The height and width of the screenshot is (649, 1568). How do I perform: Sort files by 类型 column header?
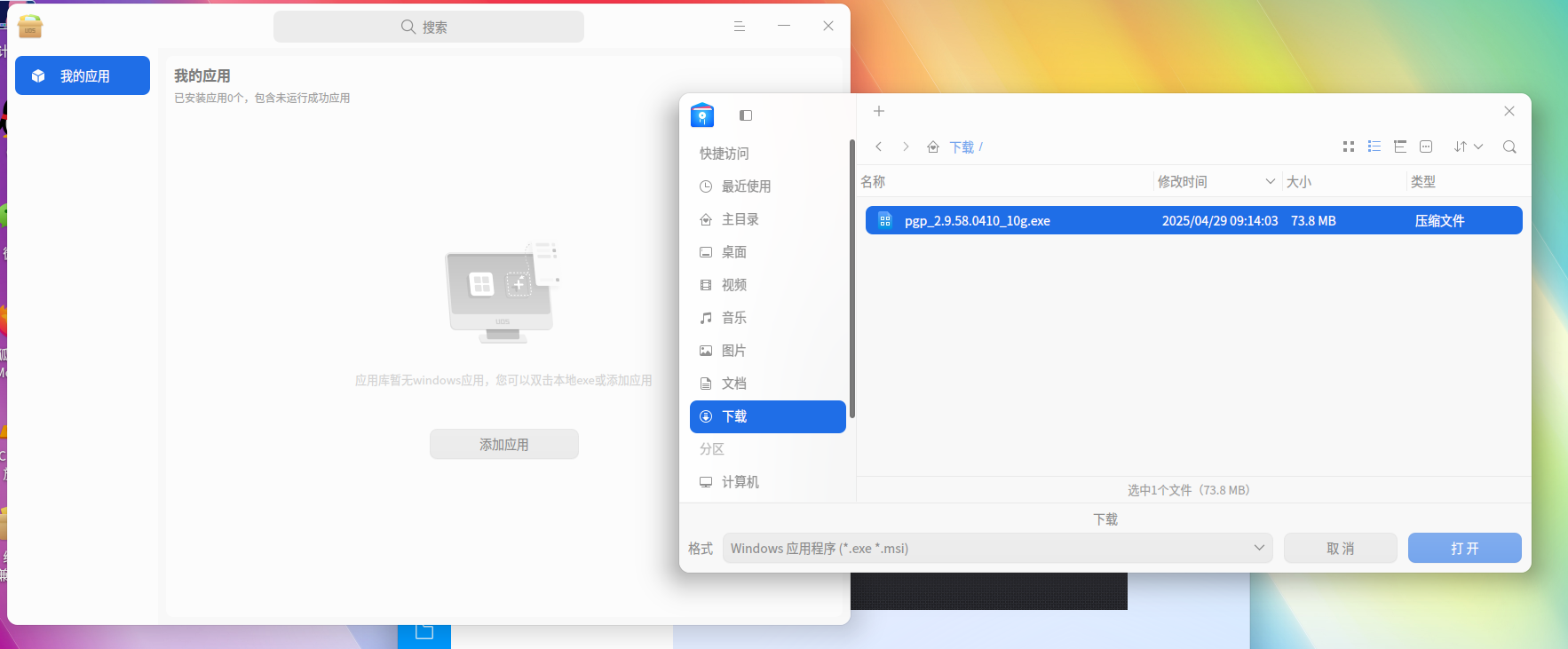1423,182
